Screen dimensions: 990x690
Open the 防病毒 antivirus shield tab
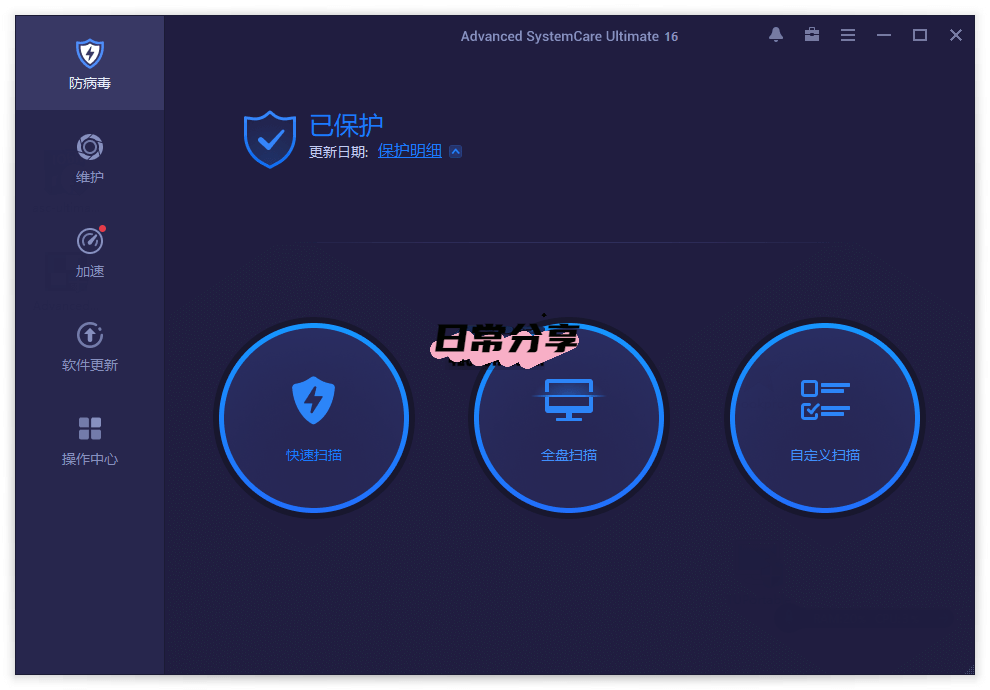coord(90,63)
